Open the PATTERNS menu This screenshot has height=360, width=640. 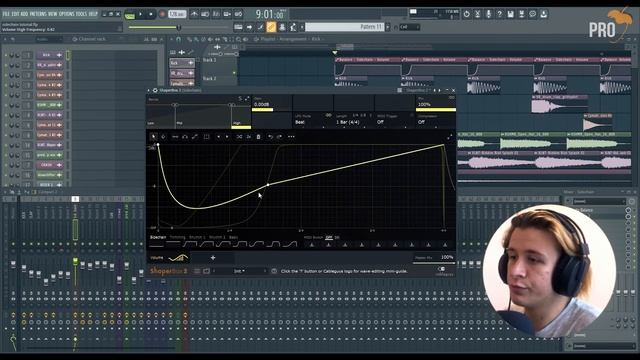tap(38, 14)
